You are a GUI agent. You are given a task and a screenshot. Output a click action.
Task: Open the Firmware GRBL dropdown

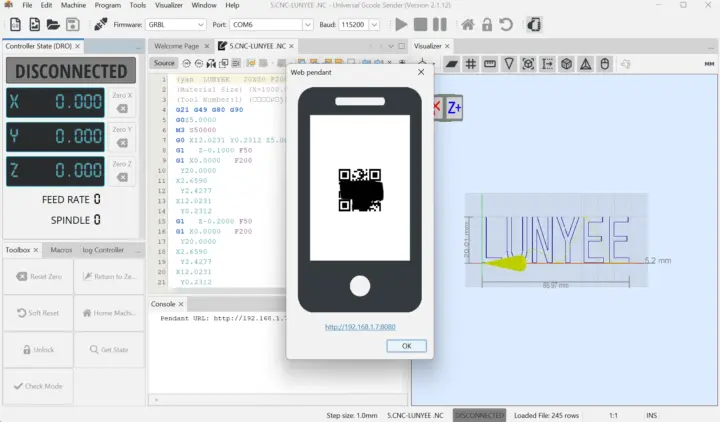pyautogui.click(x=175, y=24)
